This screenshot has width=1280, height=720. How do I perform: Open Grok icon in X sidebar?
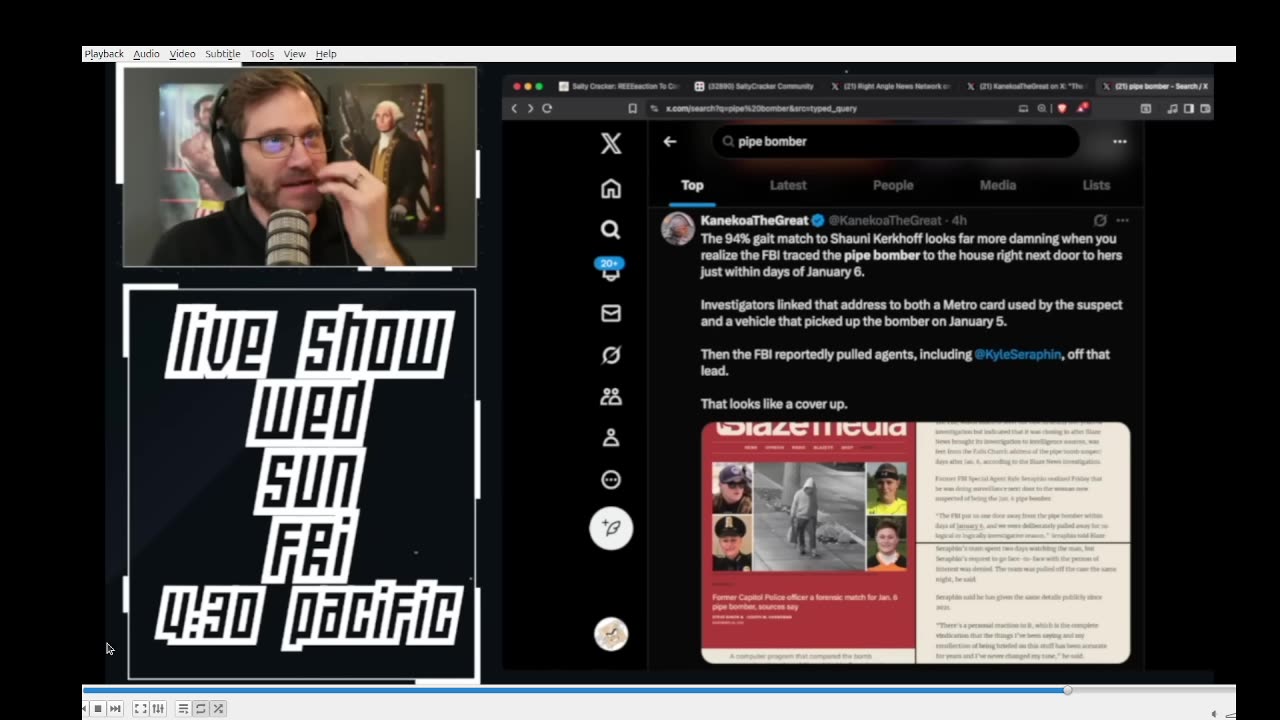coord(611,355)
